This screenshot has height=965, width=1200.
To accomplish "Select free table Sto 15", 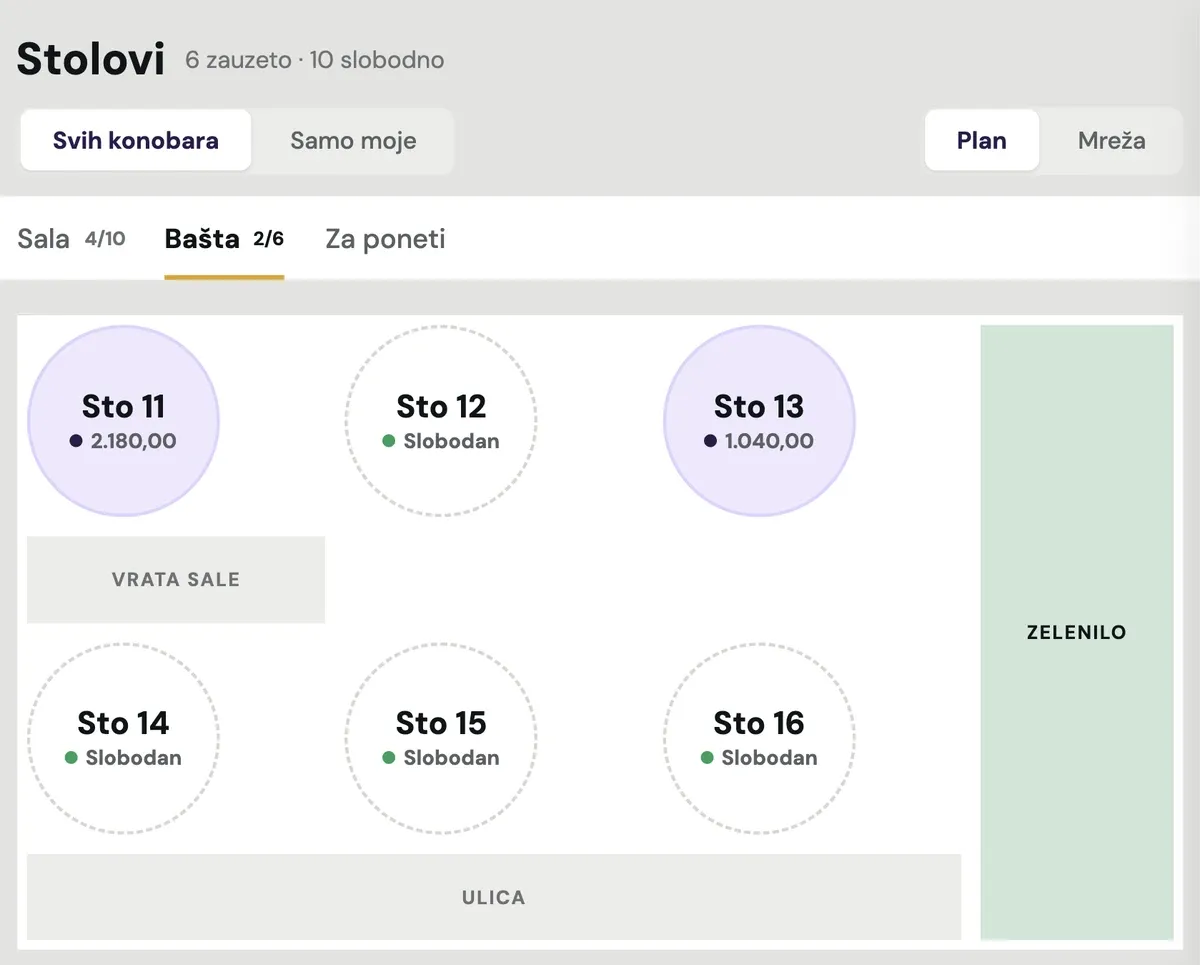I will 441,738.
